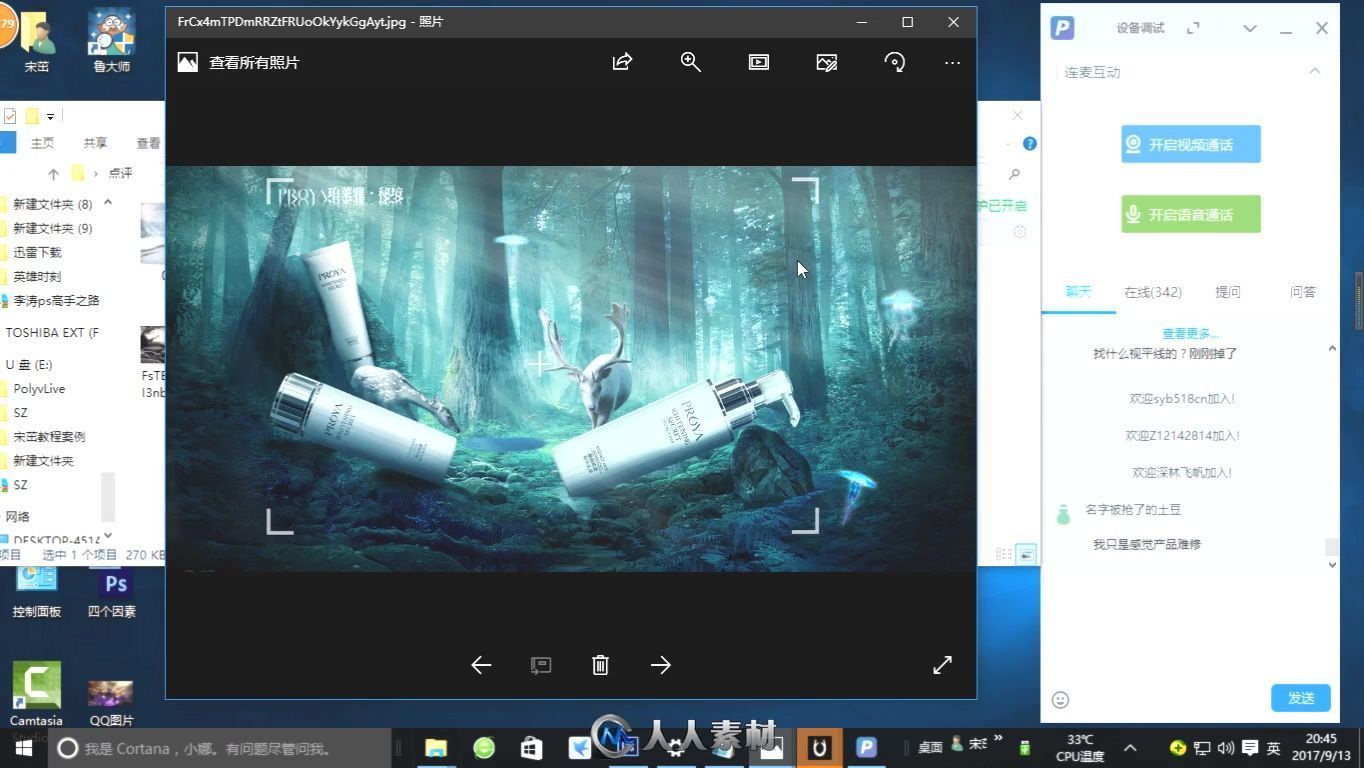Open 鲁大师 desktop shortcut
This screenshot has width=1364, height=768.
coord(111,40)
